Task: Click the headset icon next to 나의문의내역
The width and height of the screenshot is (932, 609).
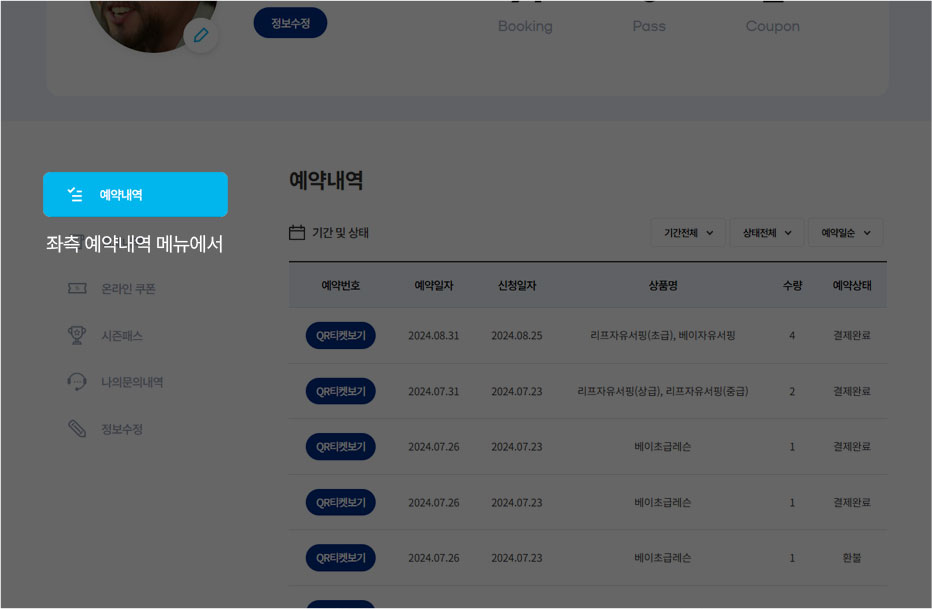Action: [x=76, y=382]
